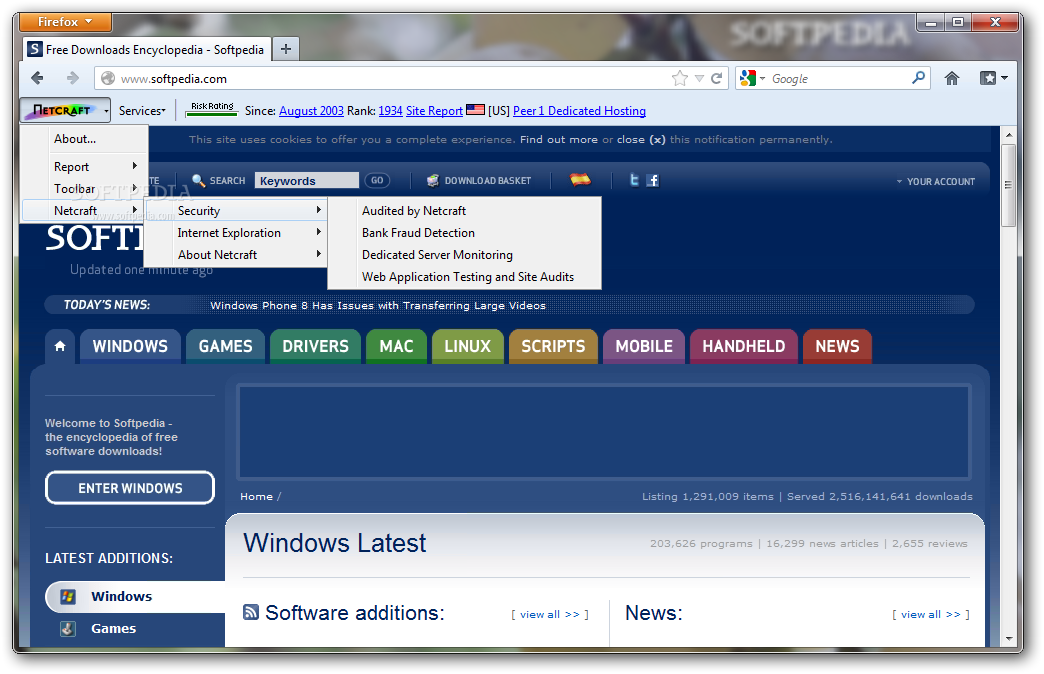Click the Google search input box
The image size is (1044, 674).
coord(839,79)
